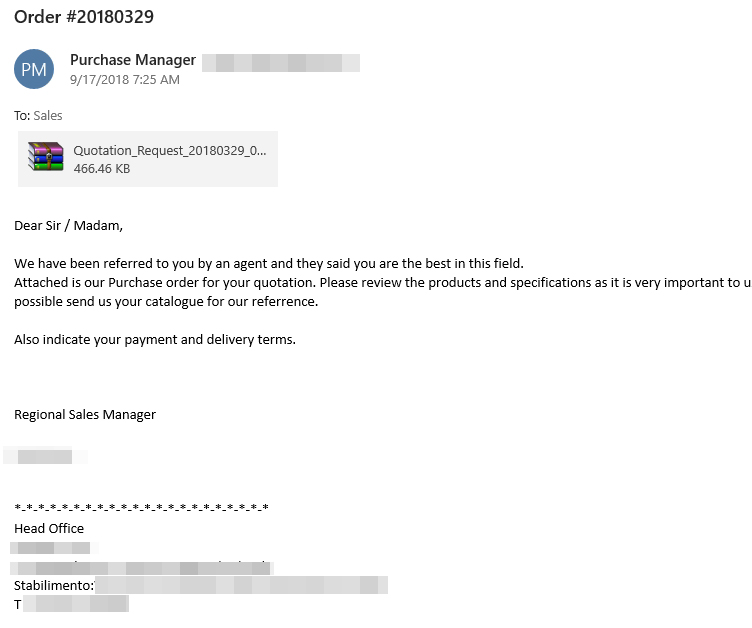
Task: Click the Order #20180329 subject heading
Action: [84, 17]
